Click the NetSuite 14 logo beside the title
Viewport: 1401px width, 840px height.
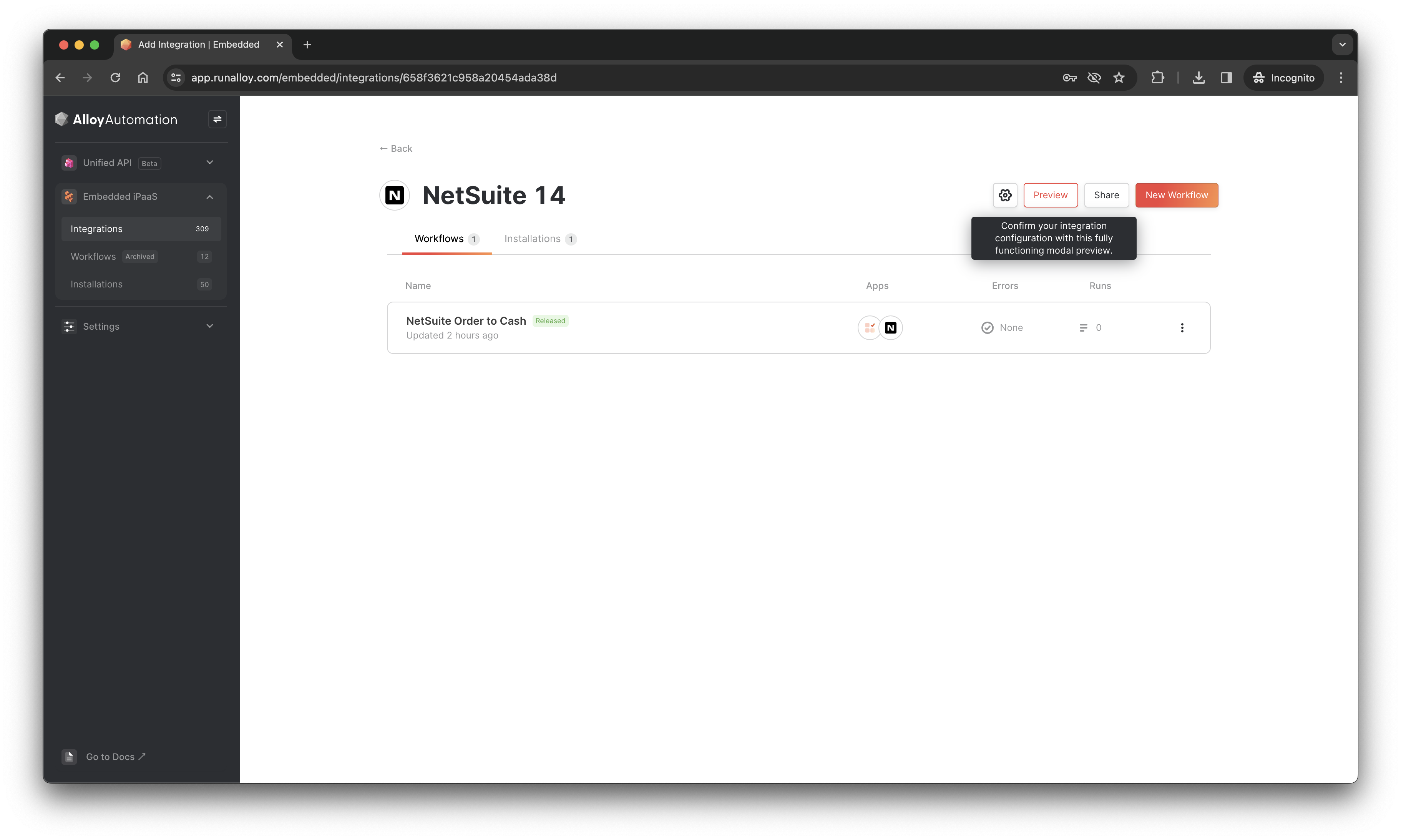pyautogui.click(x=395, y=195)
